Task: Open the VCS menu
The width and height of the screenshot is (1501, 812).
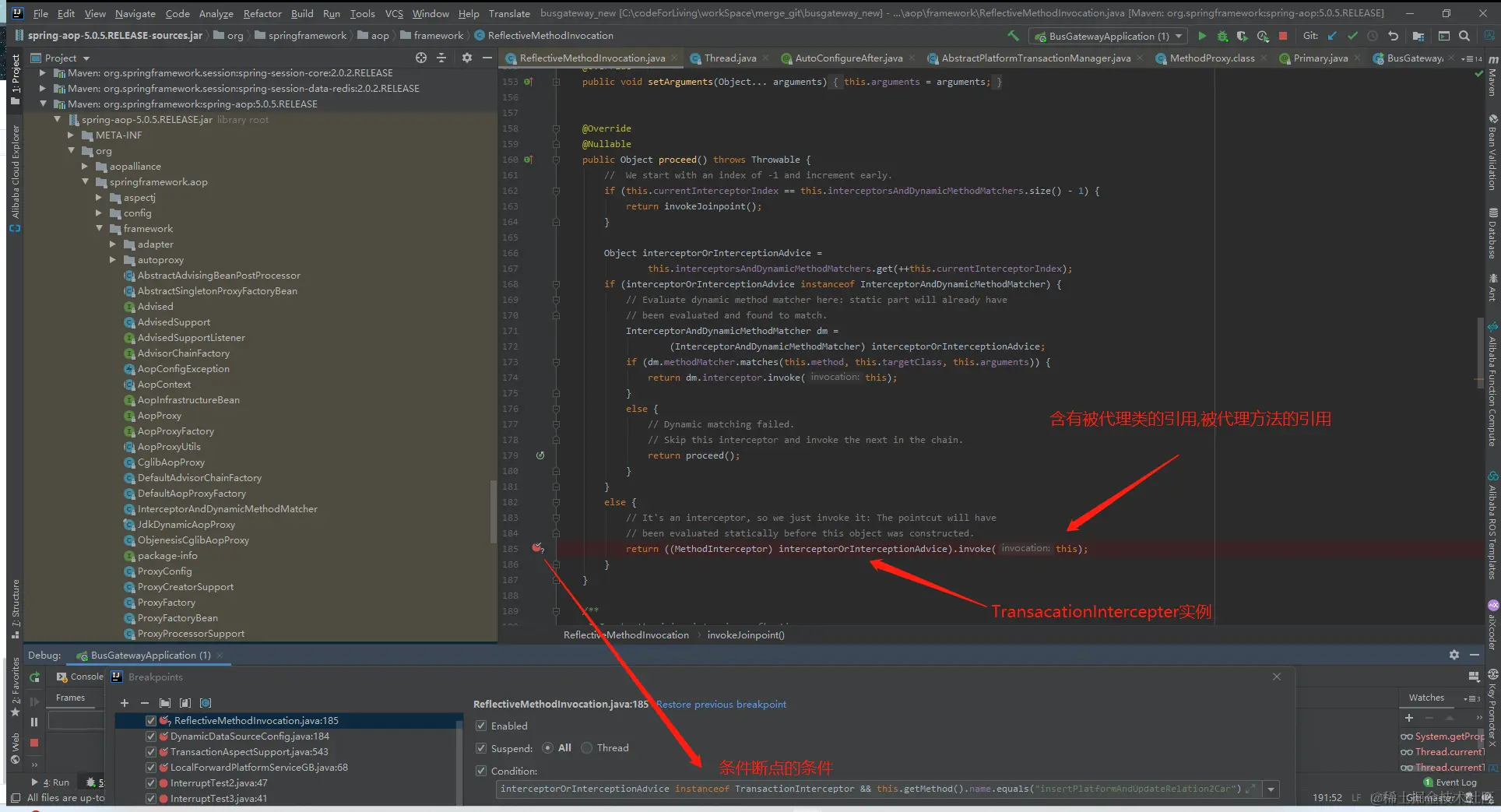Action: [x=394, y=13]
